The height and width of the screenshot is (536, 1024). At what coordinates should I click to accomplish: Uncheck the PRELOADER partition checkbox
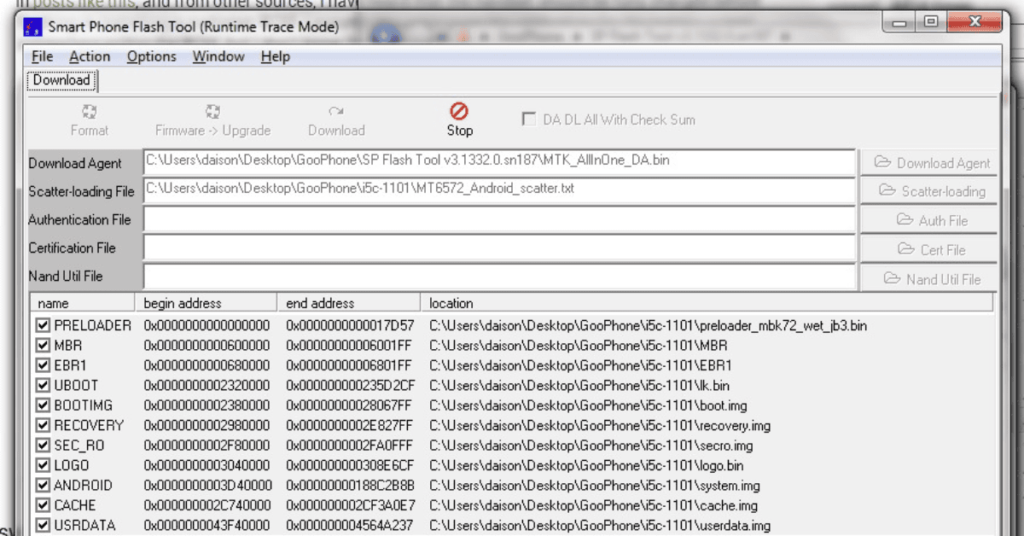[43, 325]
